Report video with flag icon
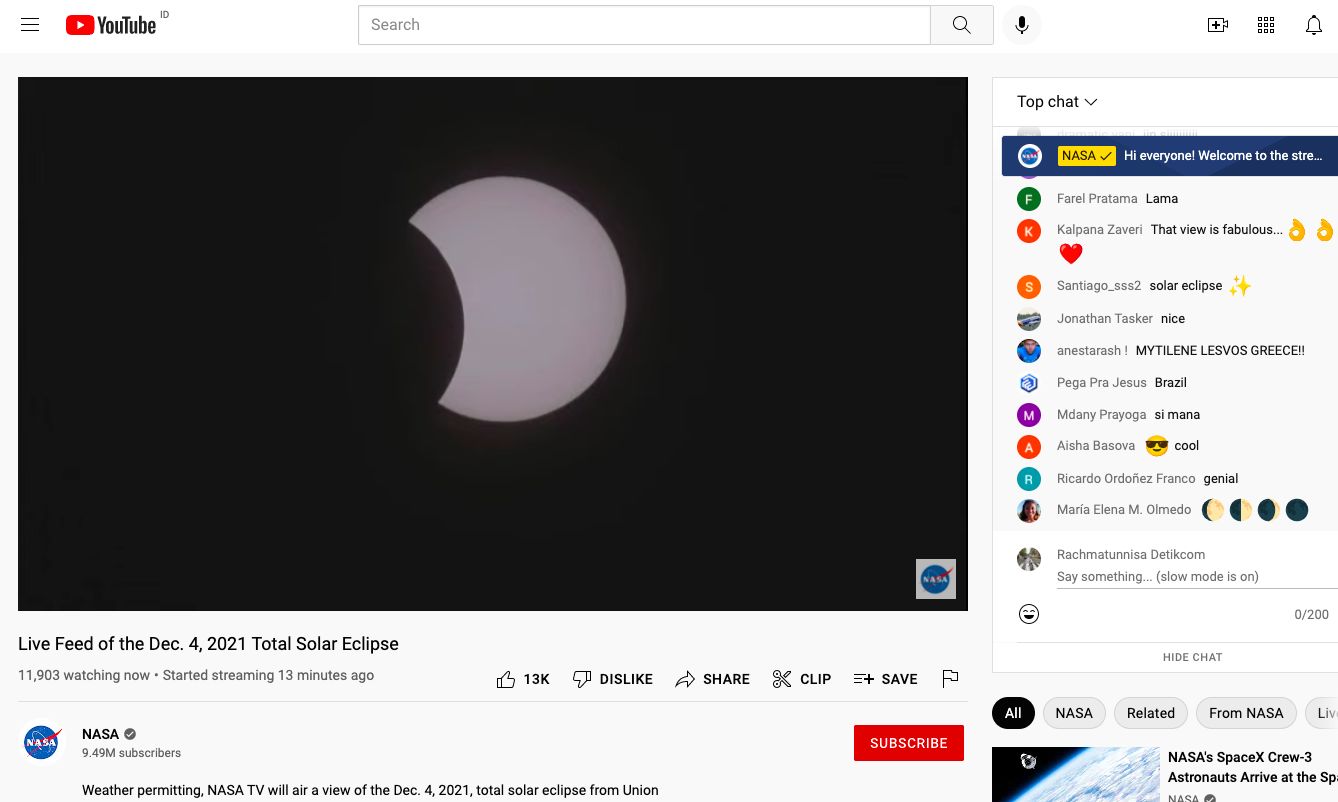The image size is (1338, 802). click(950, 679)
